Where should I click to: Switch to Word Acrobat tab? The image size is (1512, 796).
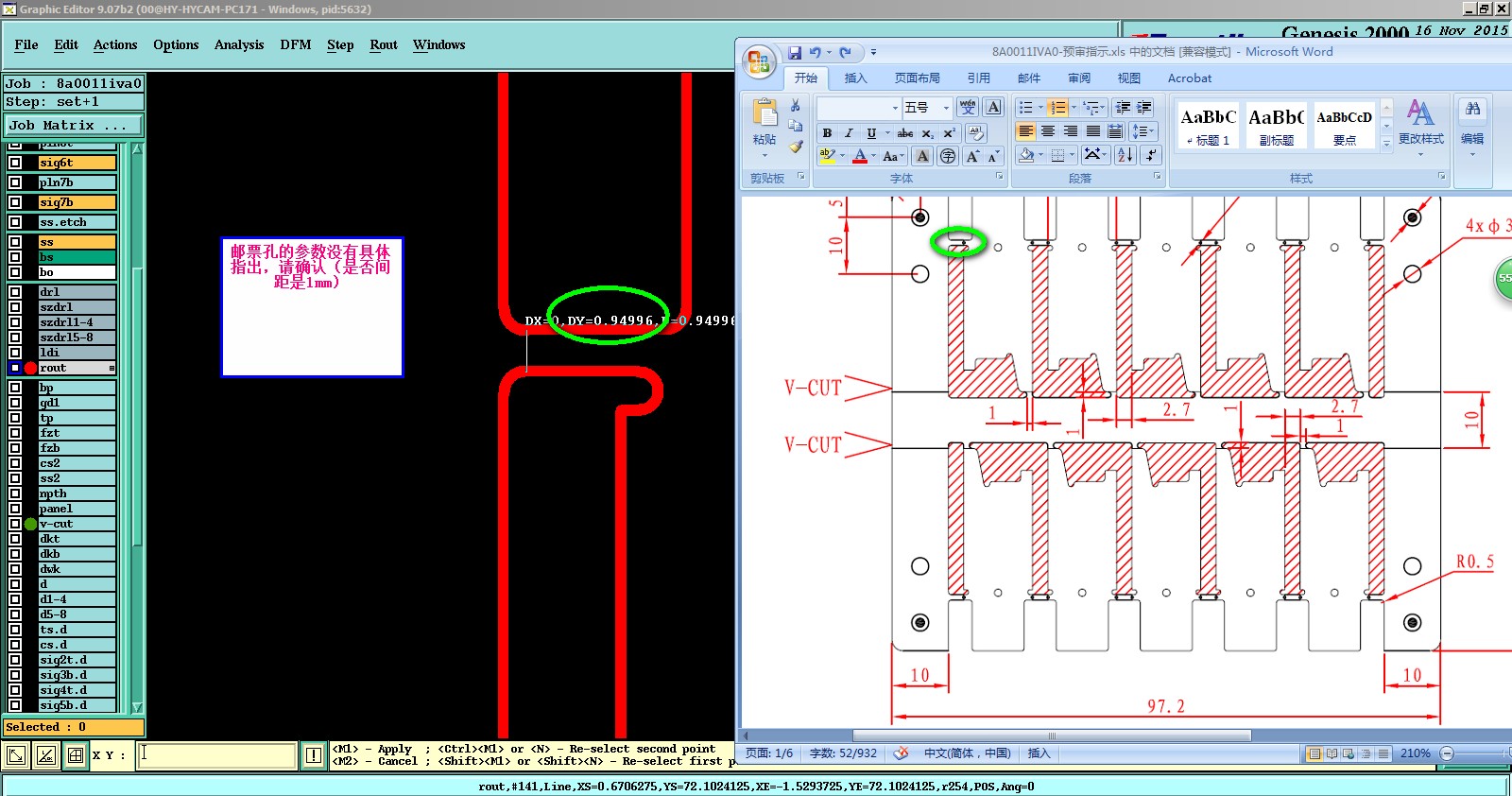pyautogui.click(x=1190, y=78)
